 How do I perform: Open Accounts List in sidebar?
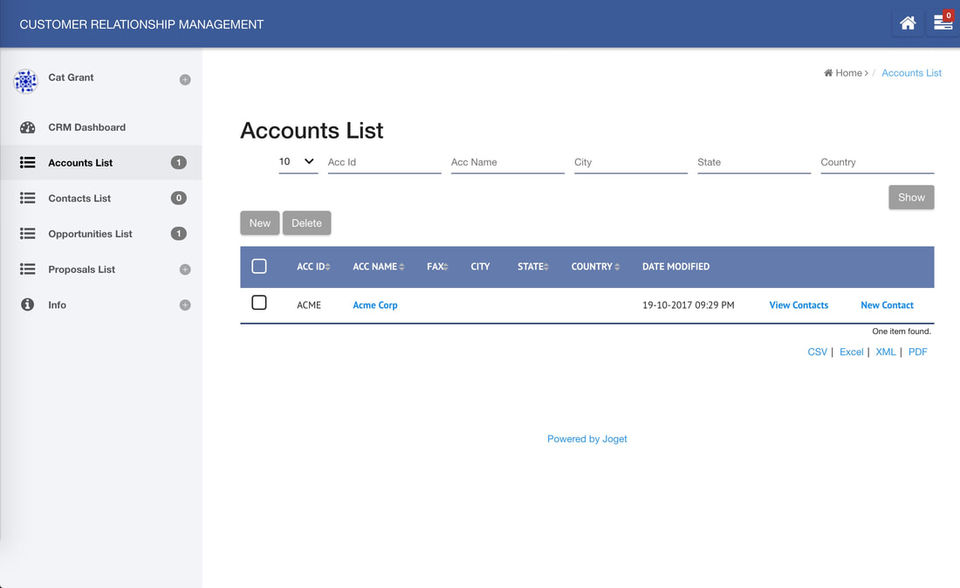[101, 162]
